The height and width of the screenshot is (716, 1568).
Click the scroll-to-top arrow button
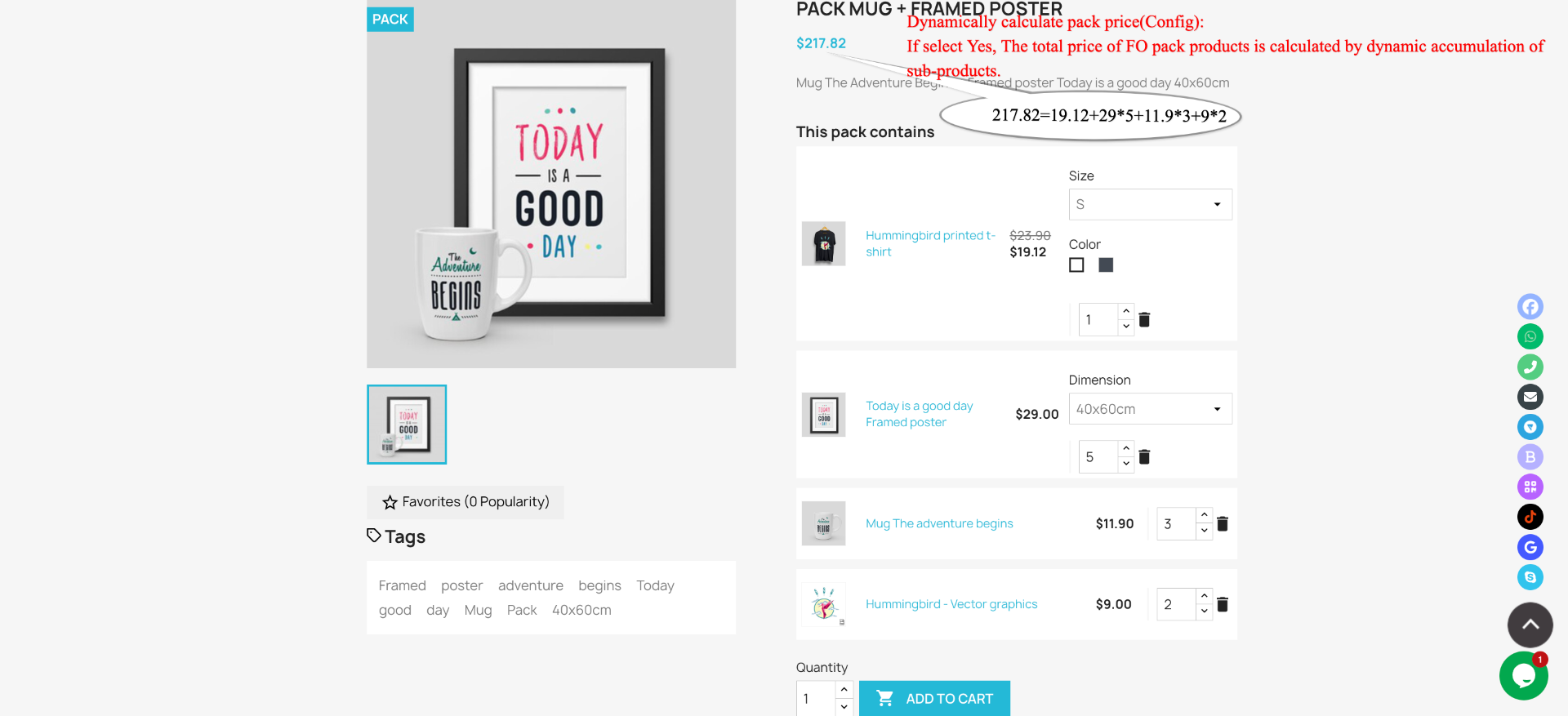(x=1530, y=625)
